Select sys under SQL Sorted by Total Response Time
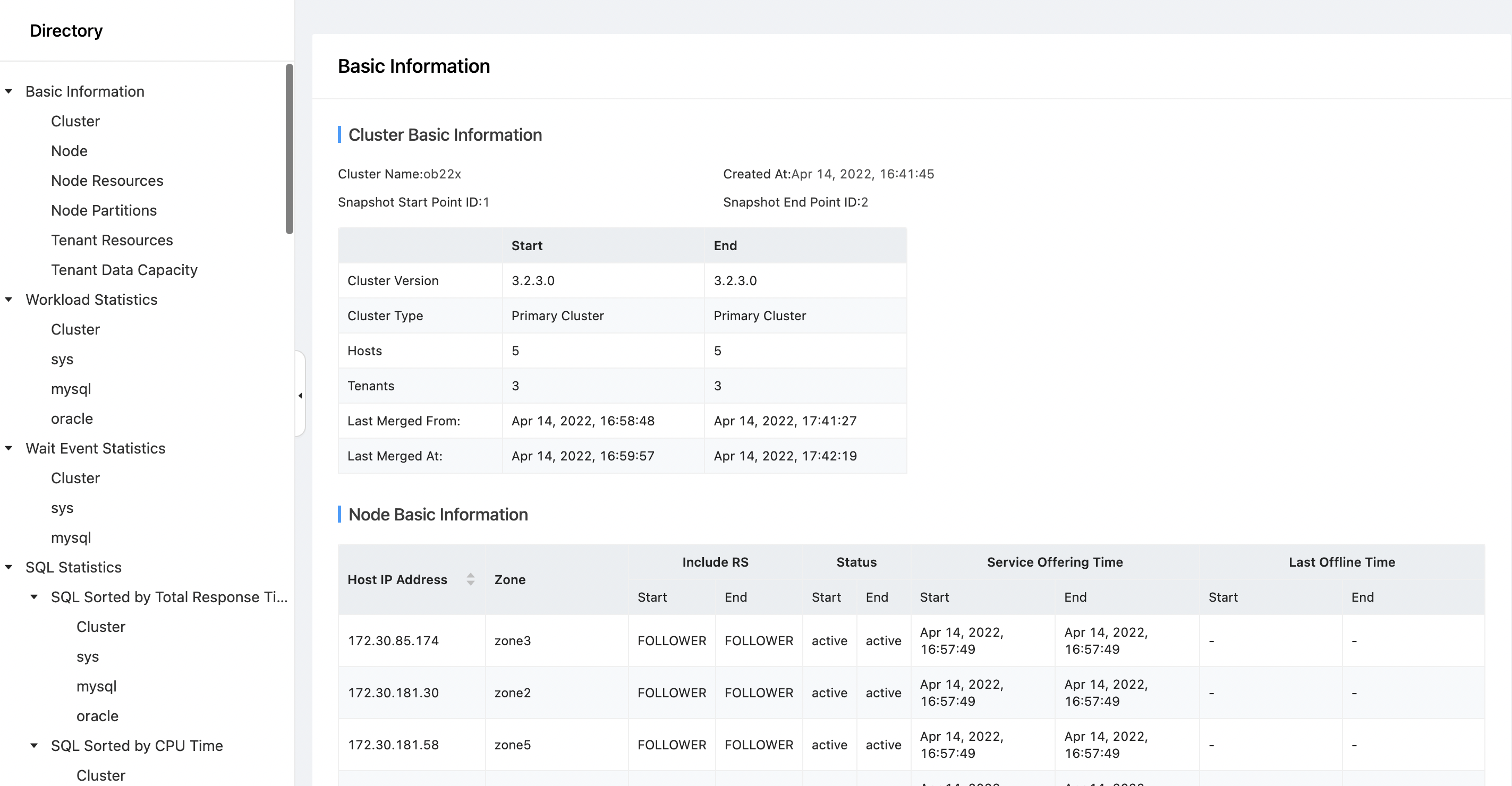The width and height of the screenshot is (1512, 786). point(88,656)
